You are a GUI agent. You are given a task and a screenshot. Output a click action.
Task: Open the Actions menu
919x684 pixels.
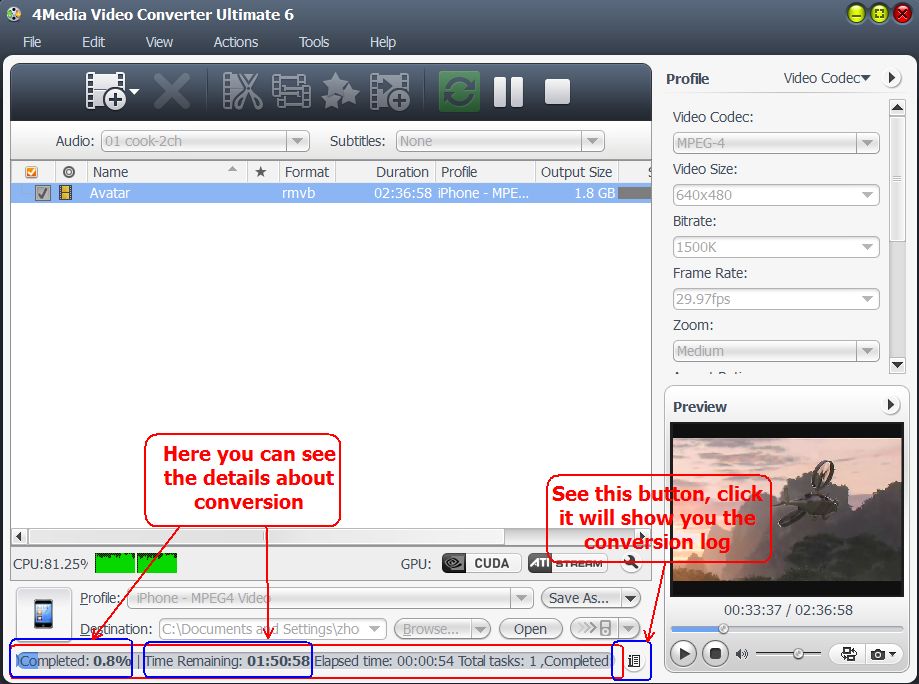(x=236, y=42)
